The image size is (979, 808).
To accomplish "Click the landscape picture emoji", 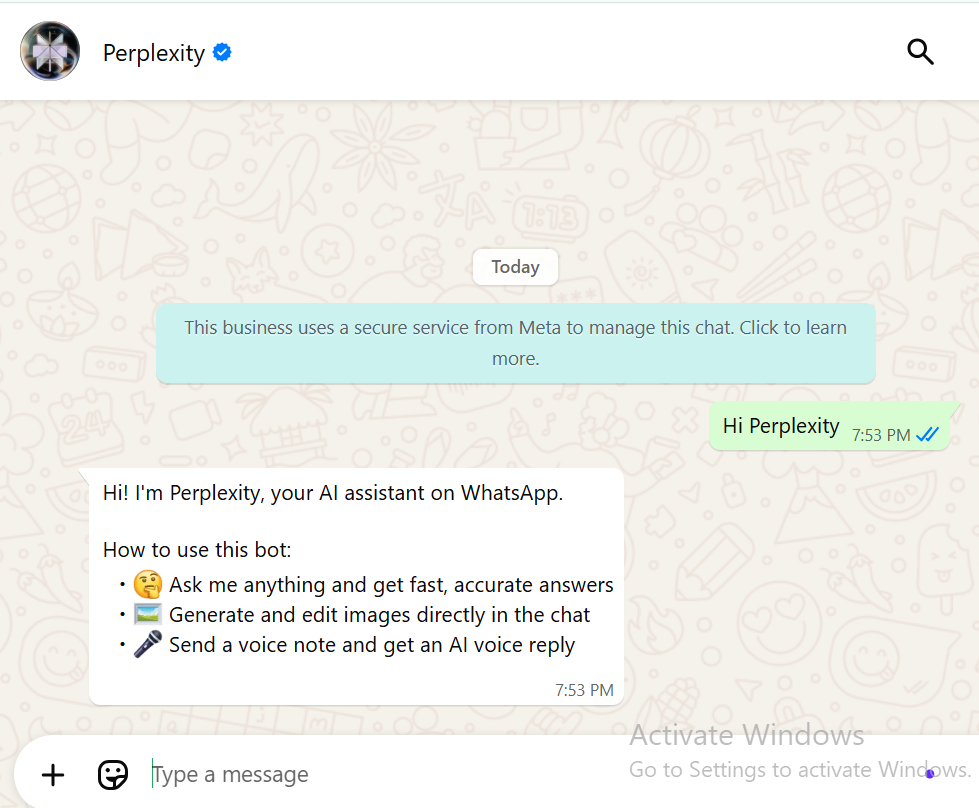I will [x=148, y=614].
